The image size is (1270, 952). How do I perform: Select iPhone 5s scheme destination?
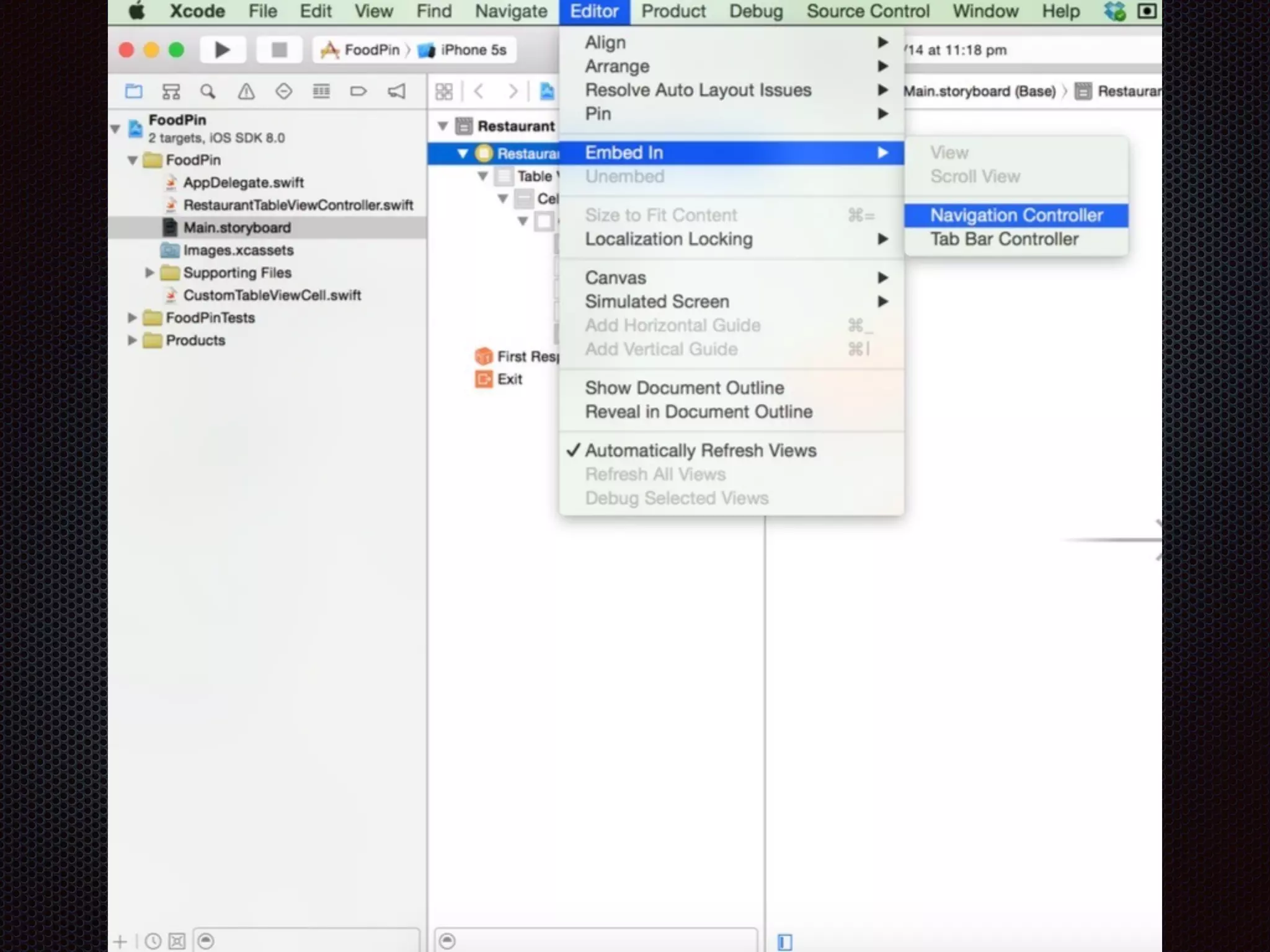[473, 50]
